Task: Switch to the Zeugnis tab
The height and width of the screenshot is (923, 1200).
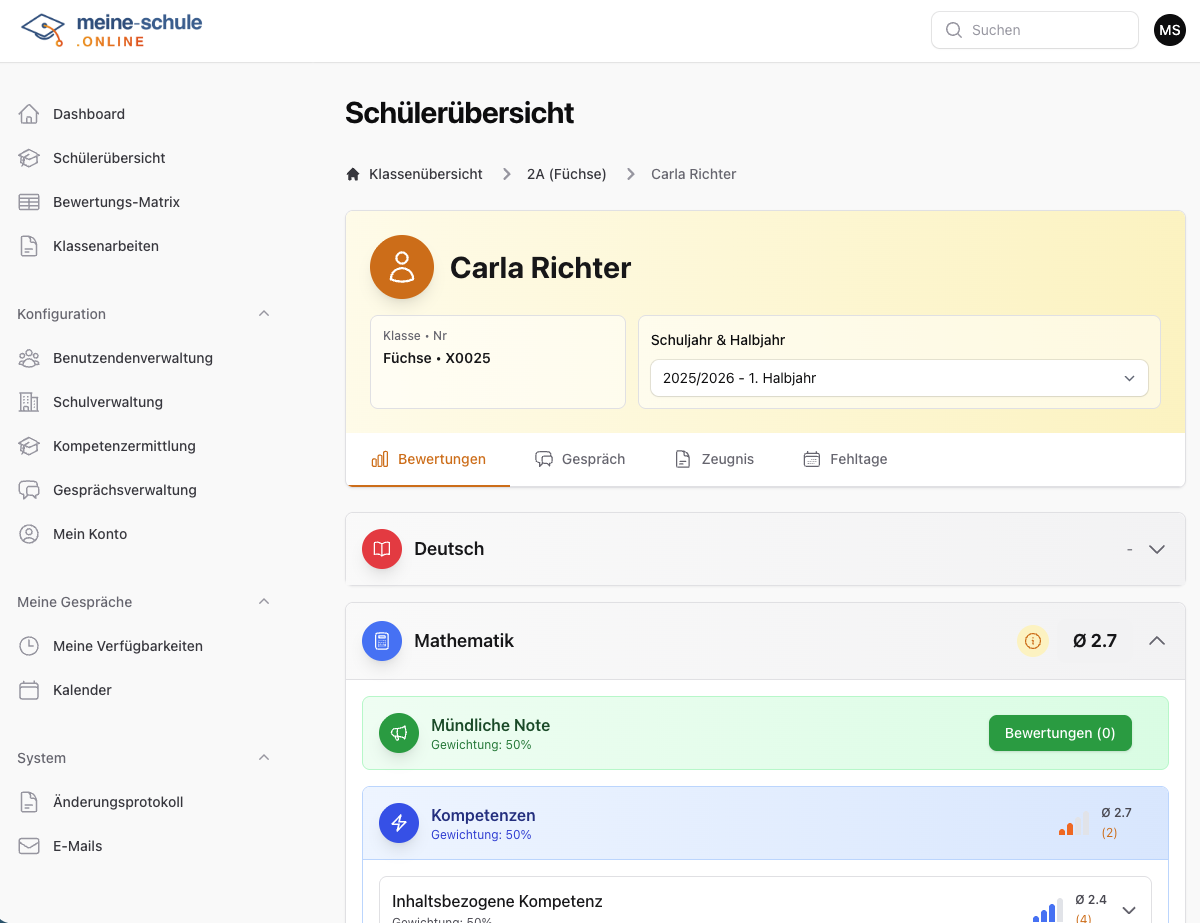Action: pyautogui.click(x=715, y=458)
